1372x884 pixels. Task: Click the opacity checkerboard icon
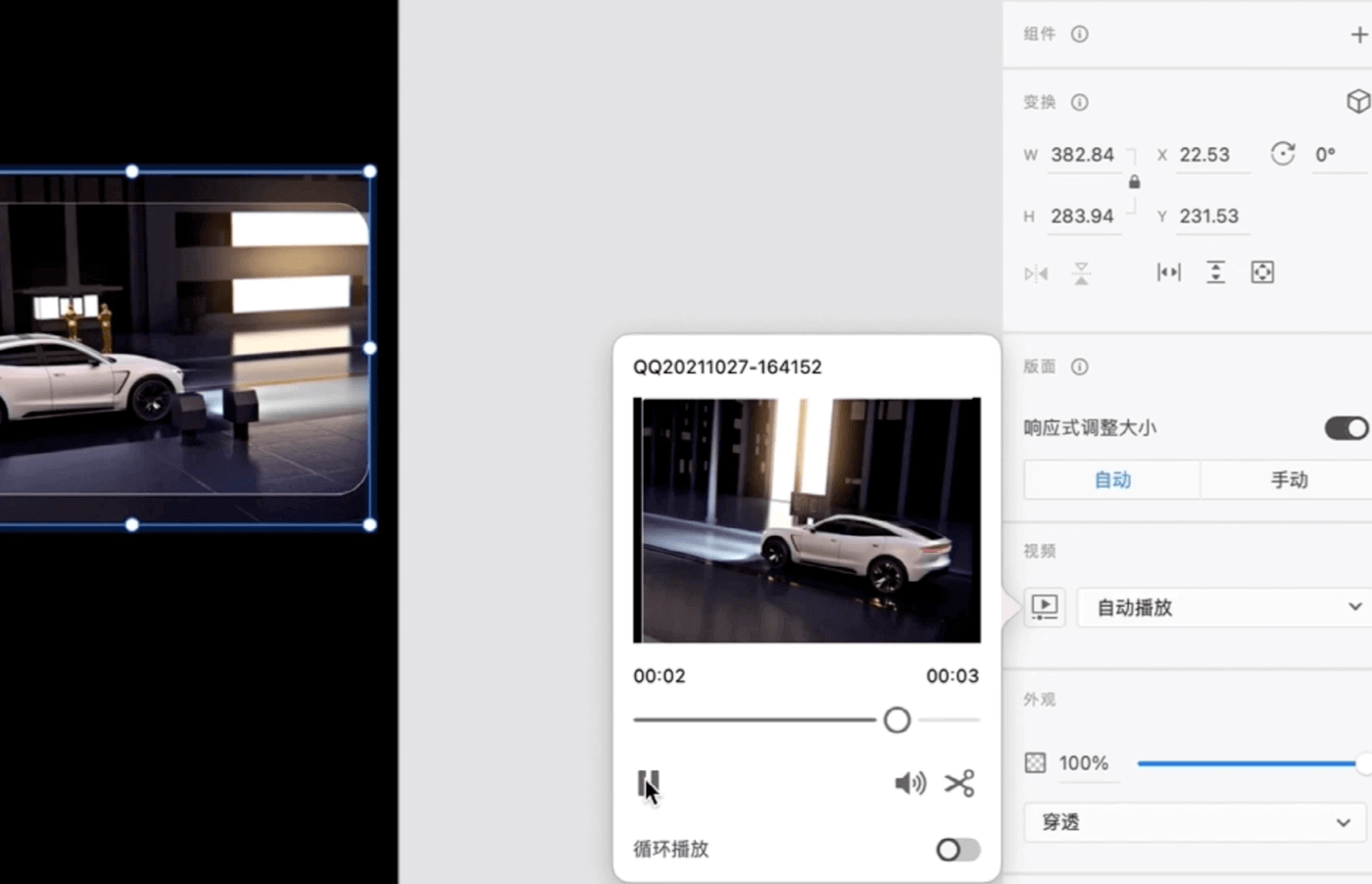click(1035, 762)
